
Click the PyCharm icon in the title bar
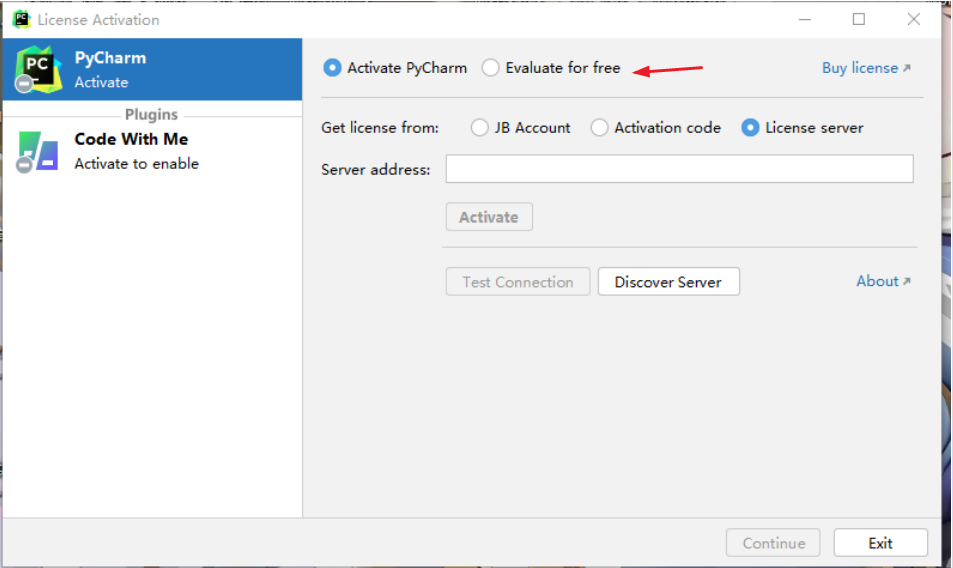click(x=21, y=19)
